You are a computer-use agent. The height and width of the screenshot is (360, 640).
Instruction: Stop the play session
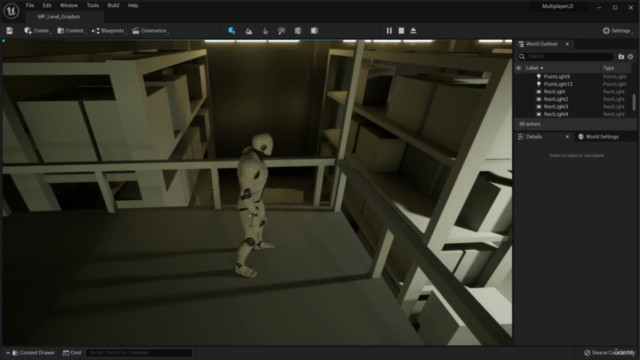coord(401,31)
